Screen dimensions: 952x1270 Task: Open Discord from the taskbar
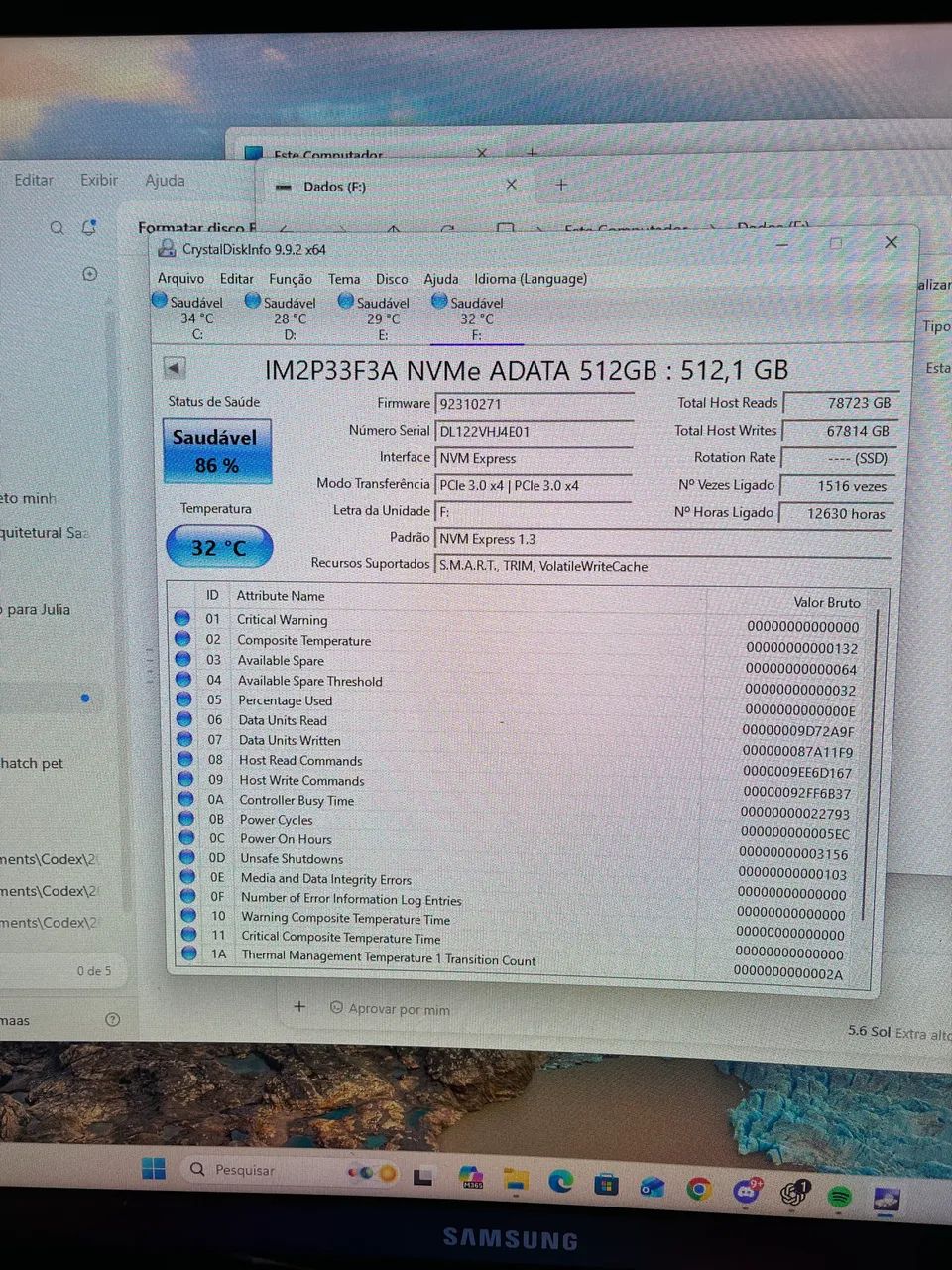[x=746, y=1191]
